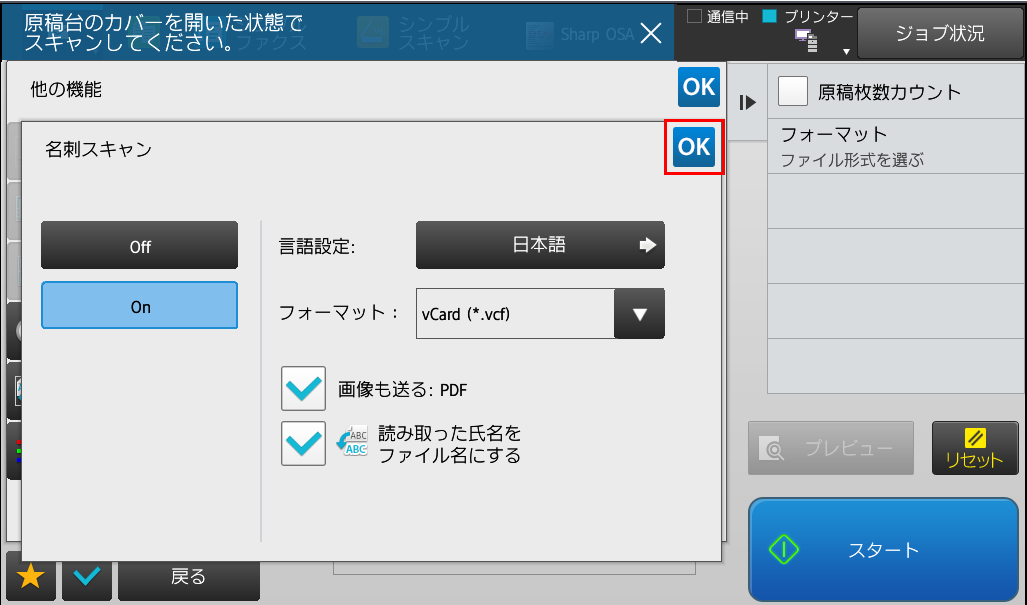Expand vCard format dropdown arrow
Viewport: 1027px width, 605px height.
coord(639,314)
